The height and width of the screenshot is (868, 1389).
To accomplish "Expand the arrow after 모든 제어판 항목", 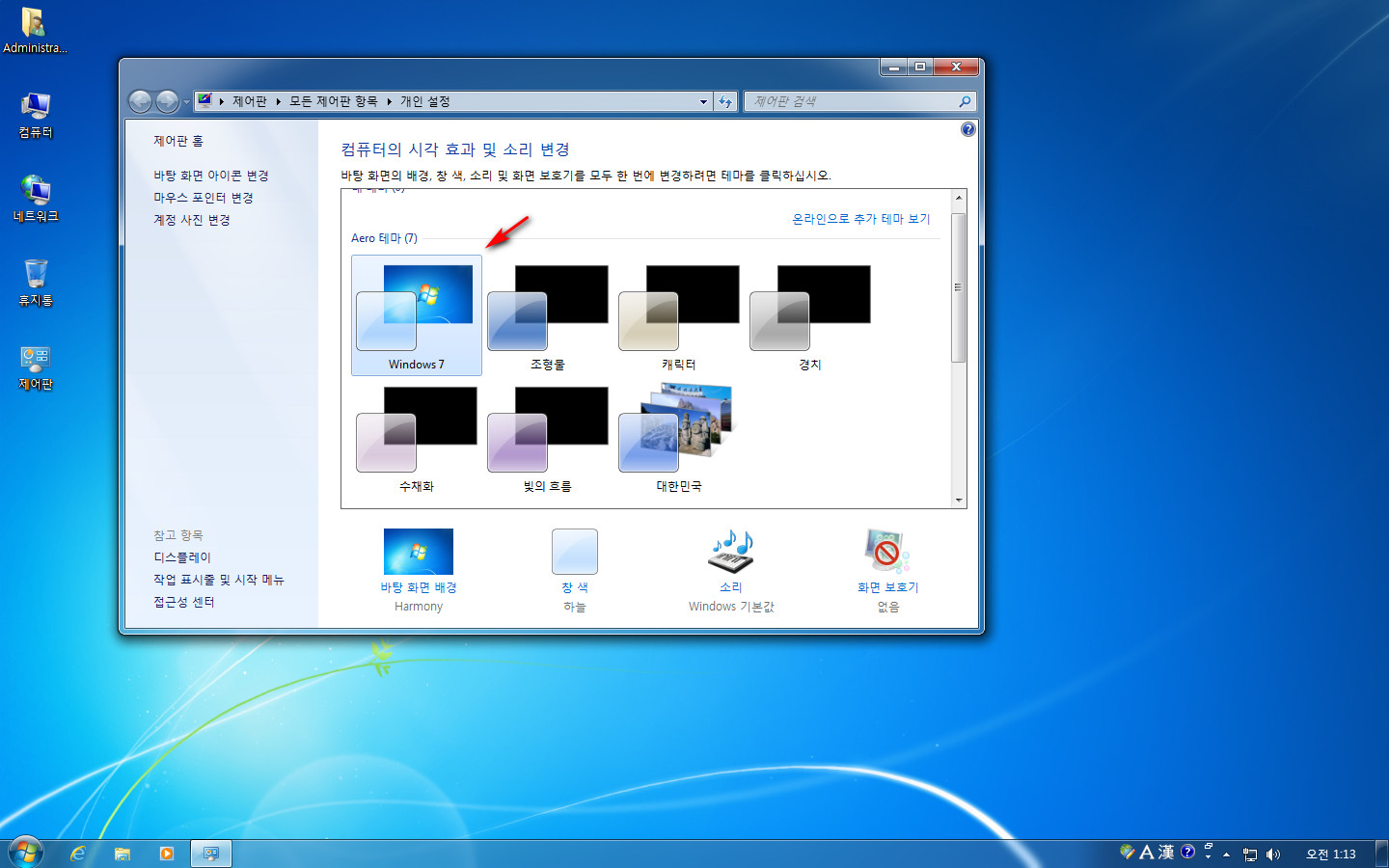I will [x=390, y=101].
